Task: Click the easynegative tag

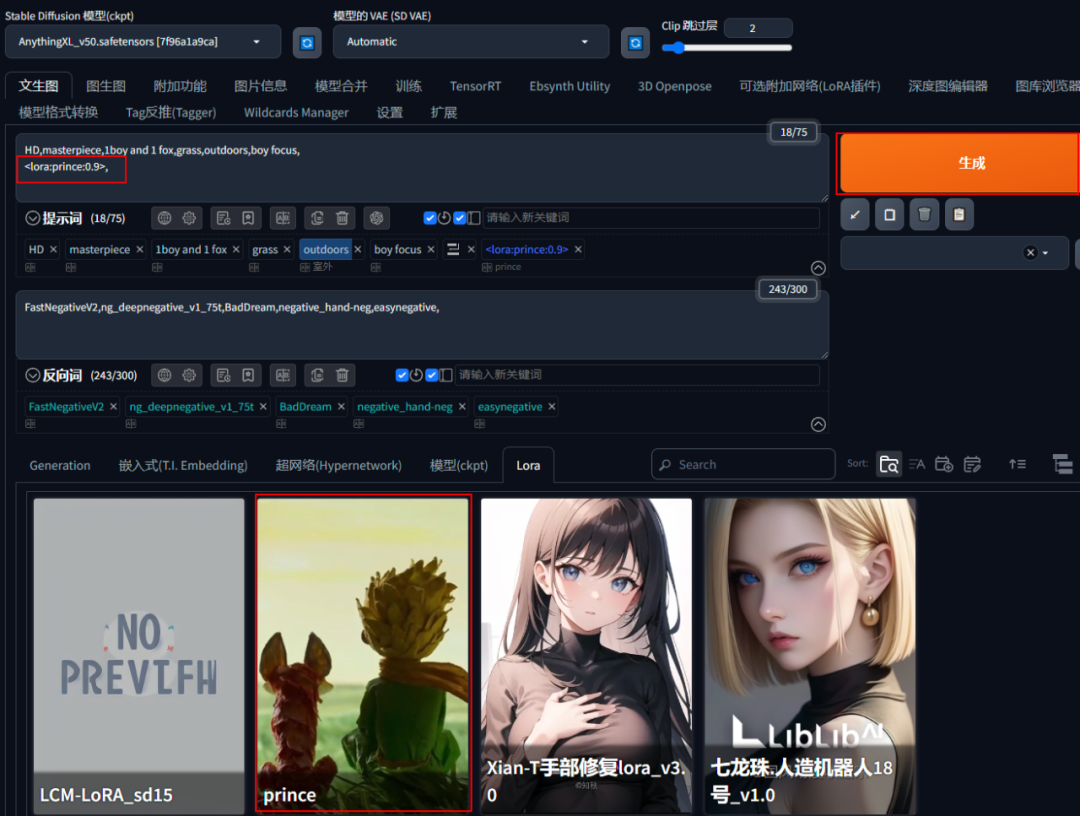Action: (x=510, y=407)
